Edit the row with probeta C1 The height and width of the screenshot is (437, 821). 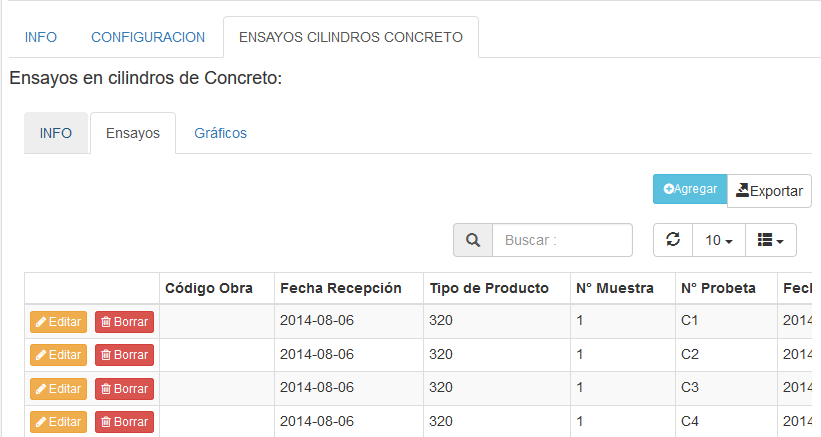click(x=58, y=322)
